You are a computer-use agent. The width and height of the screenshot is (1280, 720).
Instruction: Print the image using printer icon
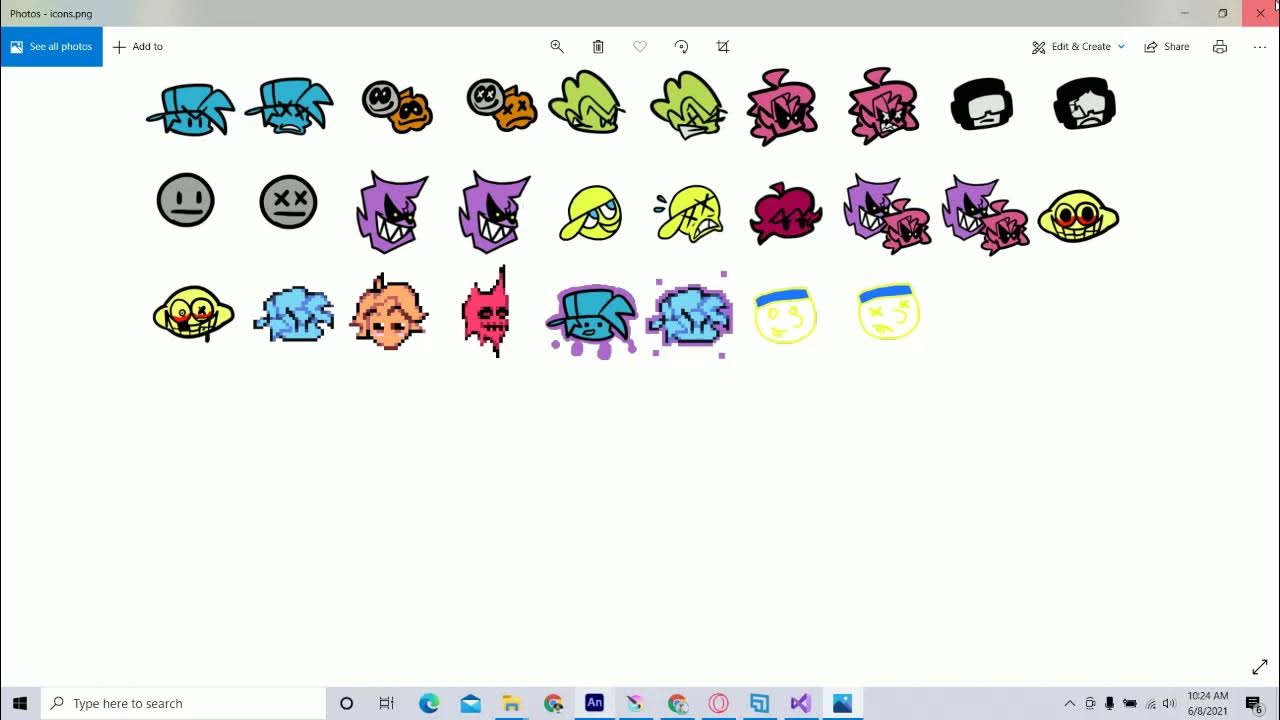tap(1220, 47)
